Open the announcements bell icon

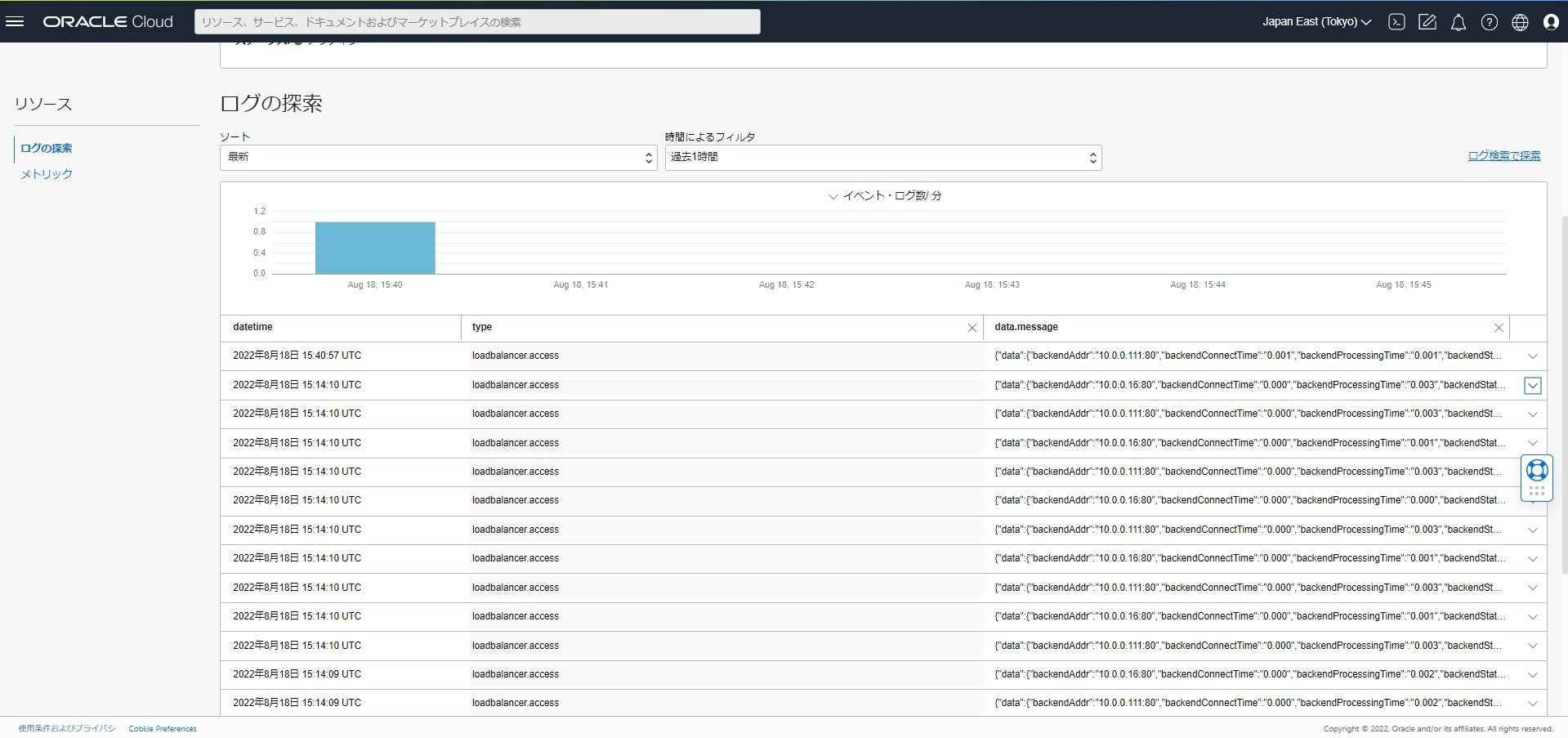[1458, 22]
